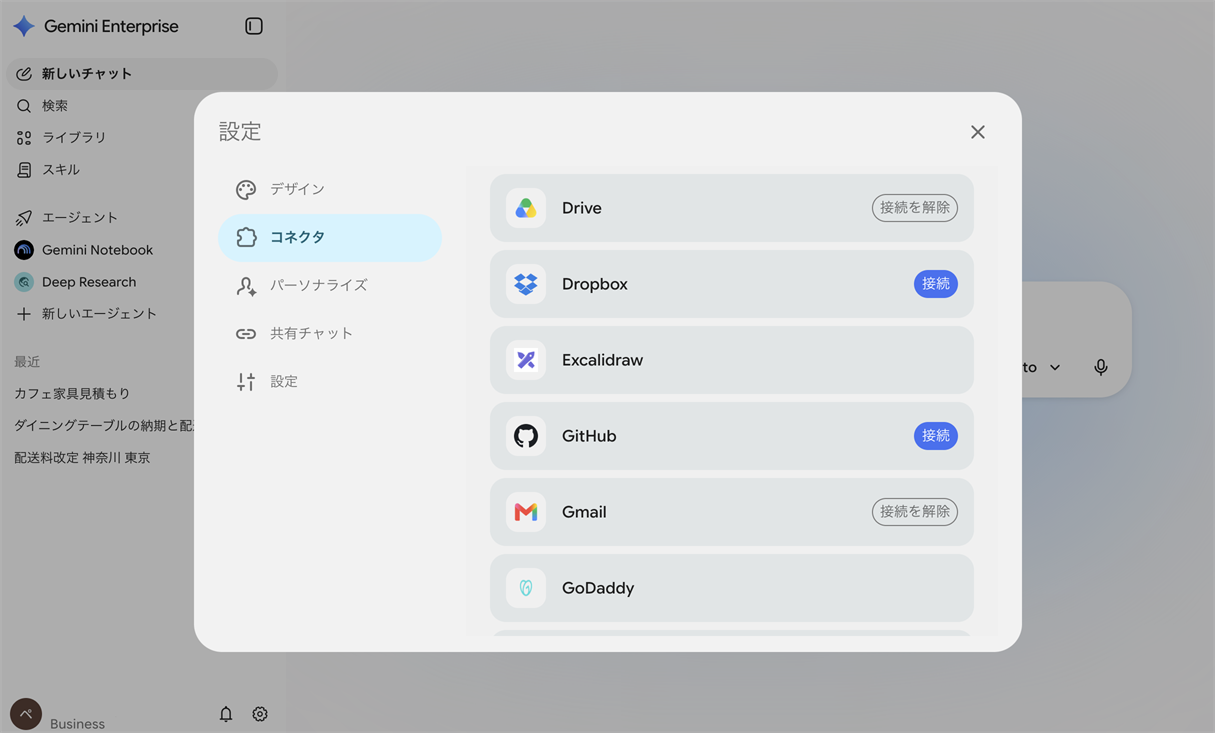Image resolution: width=1215 pixels, height=733 pixels.
Task: Click the GoDaddy connector name
Action: [598, 588]
